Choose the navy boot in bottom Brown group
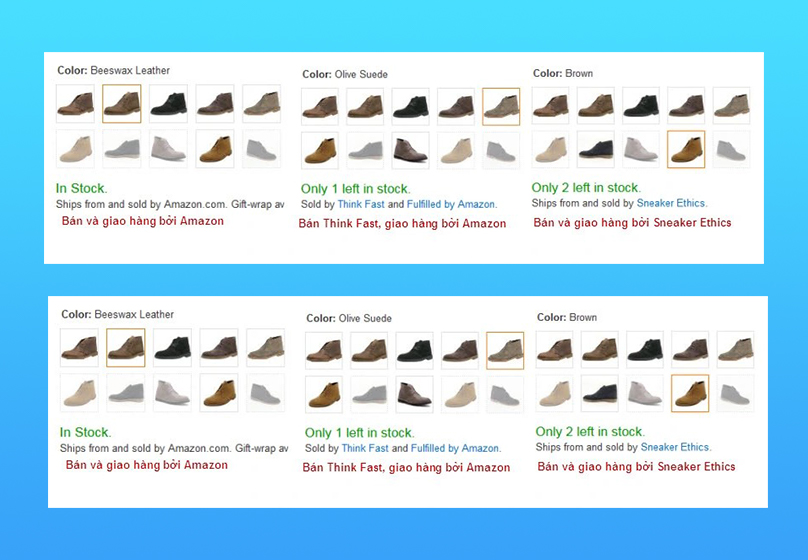 [x=599, y=394]
